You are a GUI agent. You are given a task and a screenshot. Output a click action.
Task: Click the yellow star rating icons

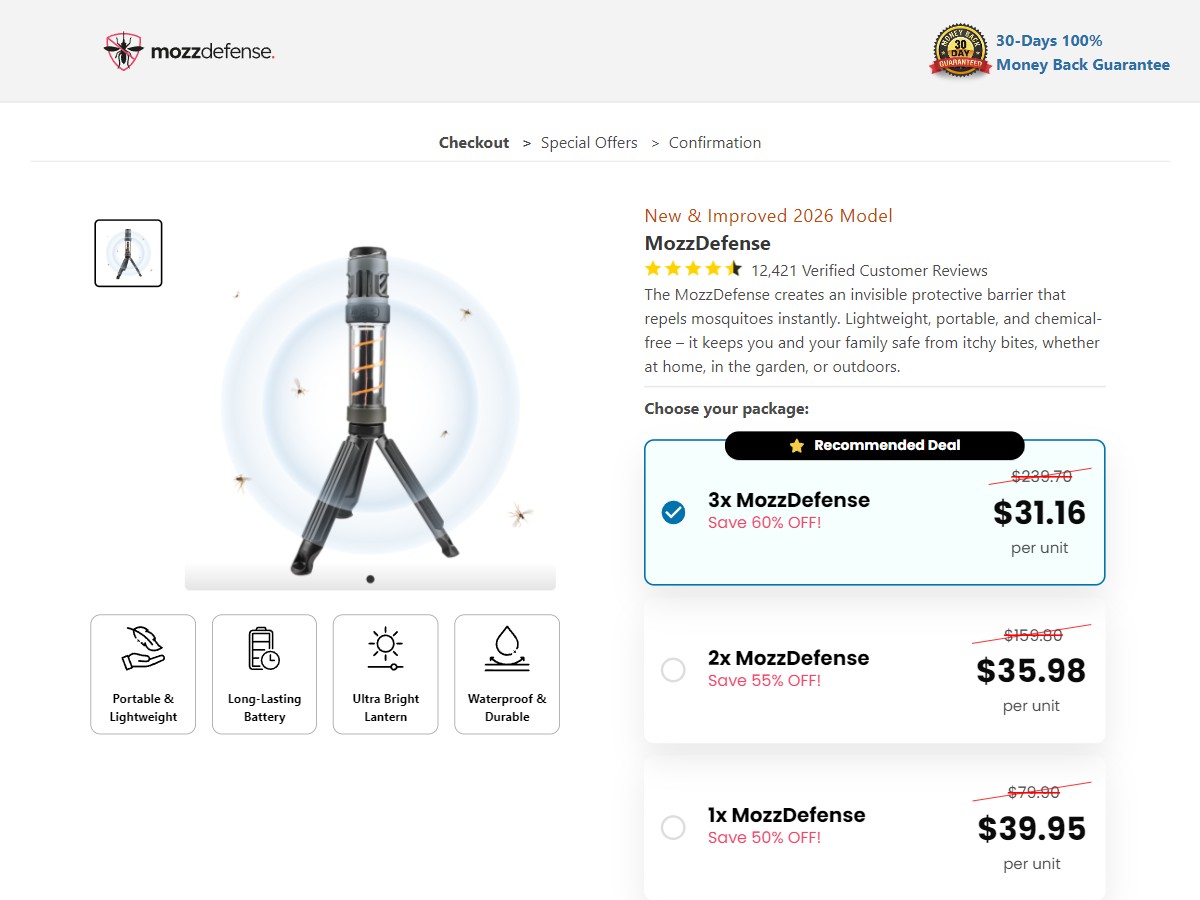pyautogui.click(x=693, y=269)
